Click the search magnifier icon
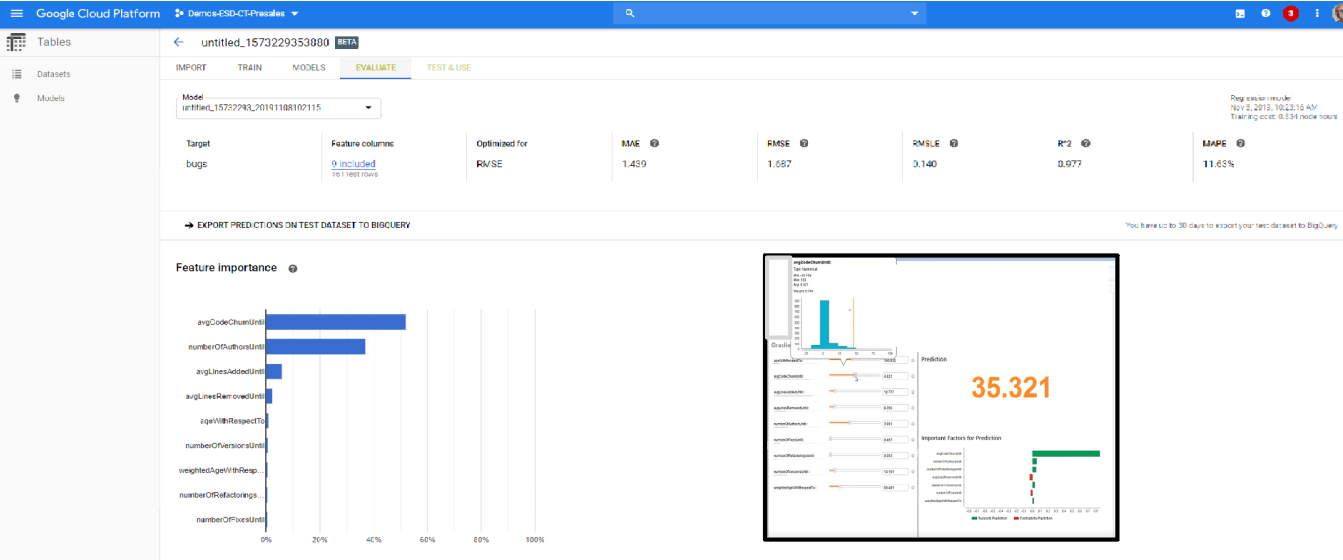This screenshot has height=560, width=1343. click(x=630, y=14)
